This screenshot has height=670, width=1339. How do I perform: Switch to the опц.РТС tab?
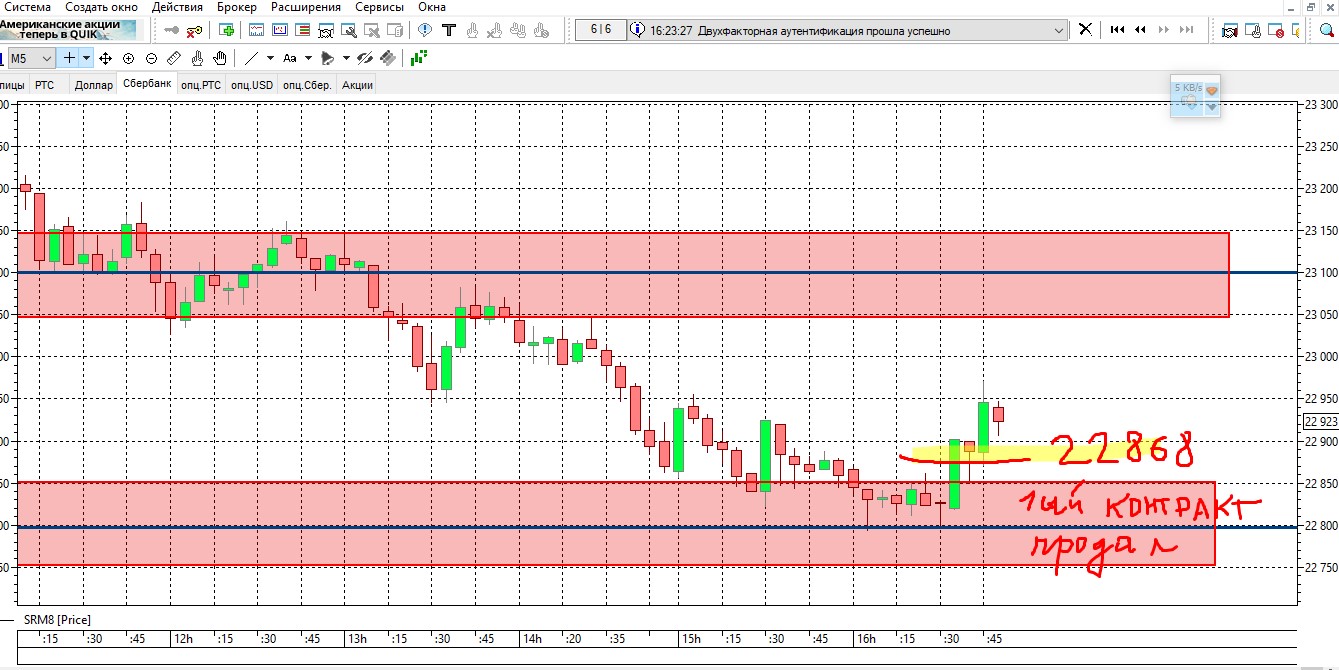(x=201, y=85)
